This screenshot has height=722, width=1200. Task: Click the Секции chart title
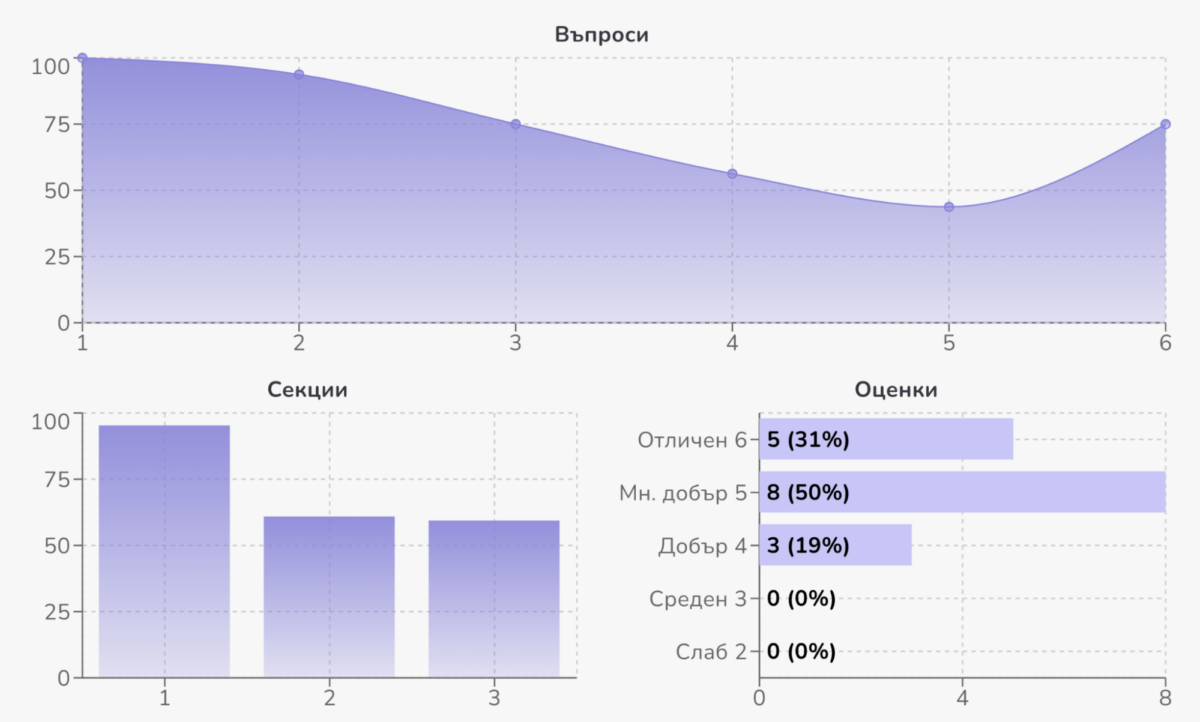(308, 390)
